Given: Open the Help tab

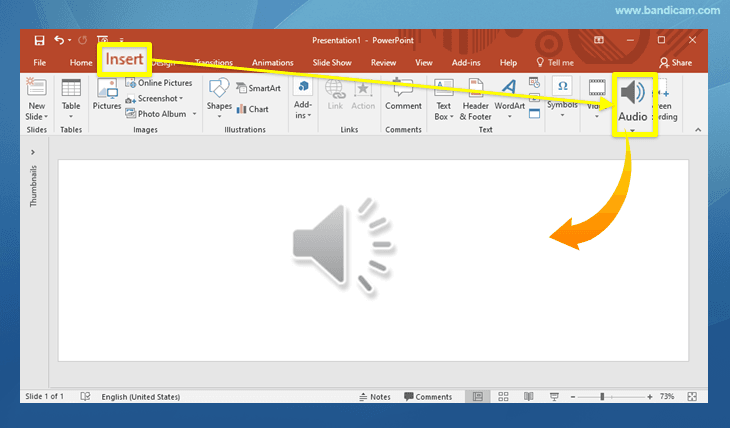Looking at the screenshot, I should [x=508, y=62].
